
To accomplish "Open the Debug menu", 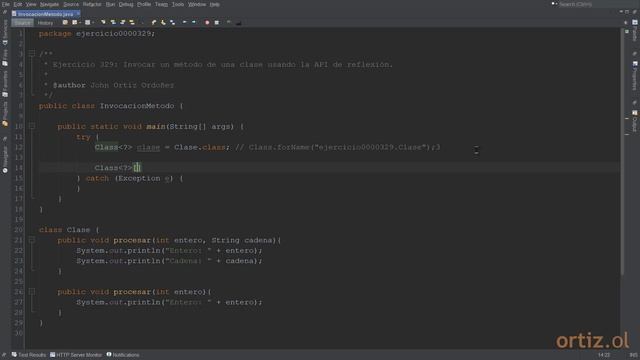I will pyautogui.click(x=126, y=4).
